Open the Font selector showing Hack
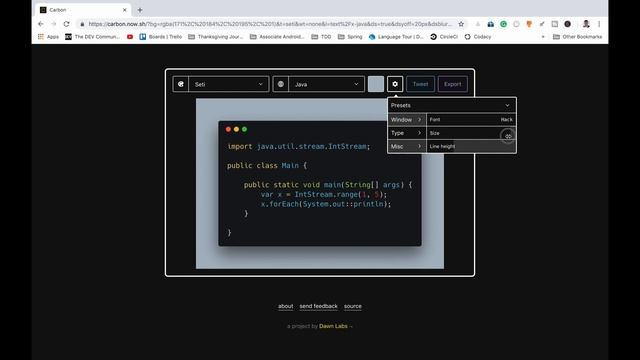The image size is (640, 360). pos(471,120)
